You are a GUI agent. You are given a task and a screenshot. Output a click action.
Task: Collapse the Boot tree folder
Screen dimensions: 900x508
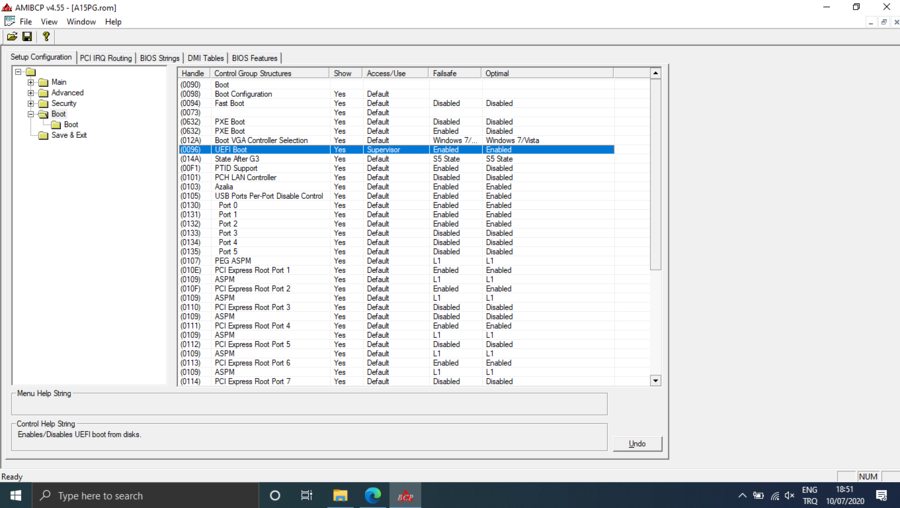click(x=31, y=114)
